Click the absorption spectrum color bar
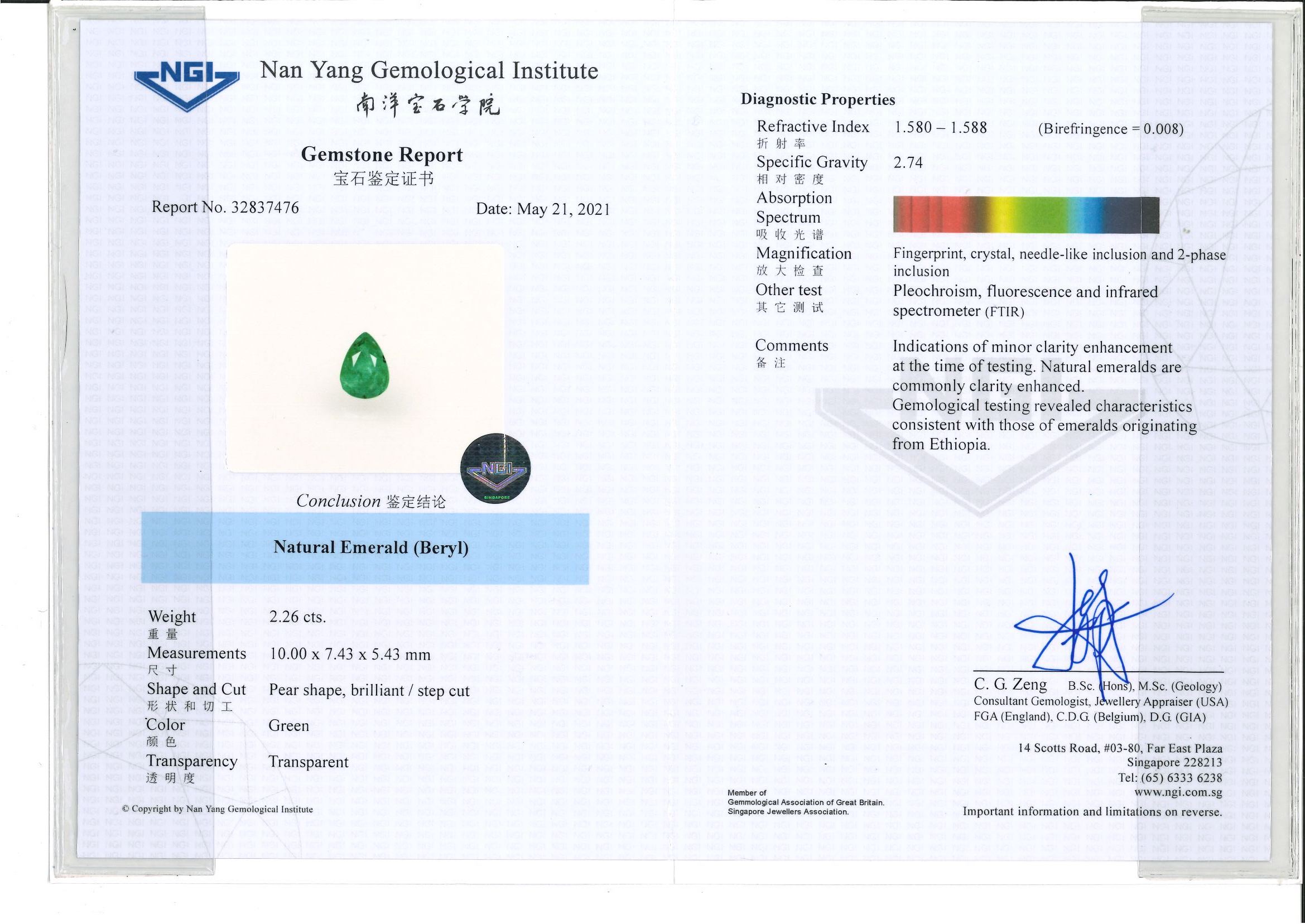 pos(1025,214)
